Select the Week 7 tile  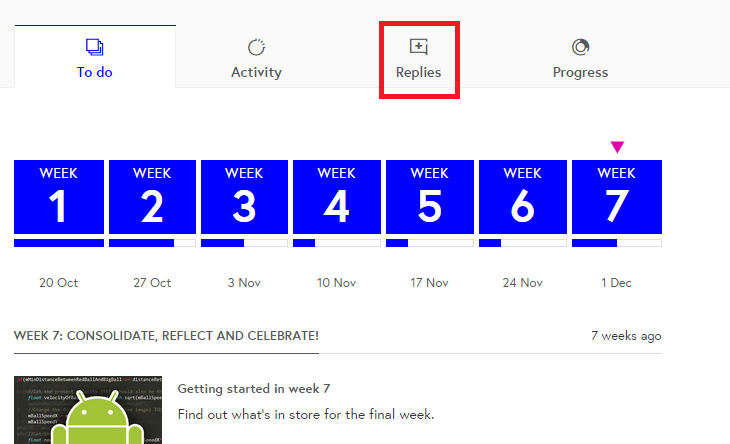[617, 197]
